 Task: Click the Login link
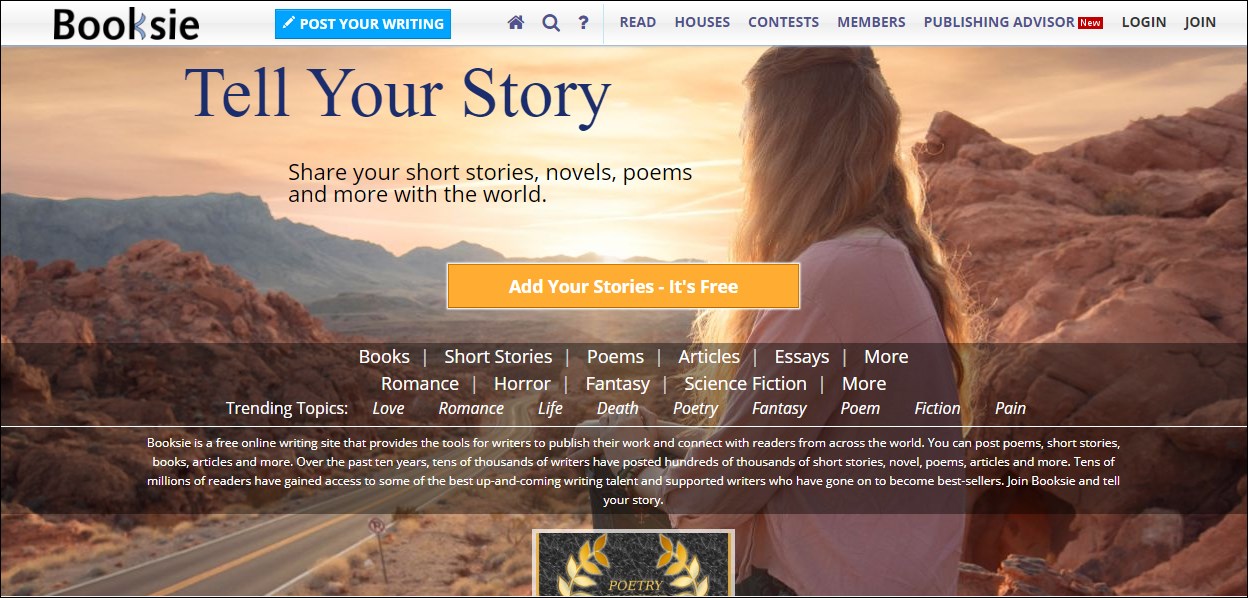1144,22
